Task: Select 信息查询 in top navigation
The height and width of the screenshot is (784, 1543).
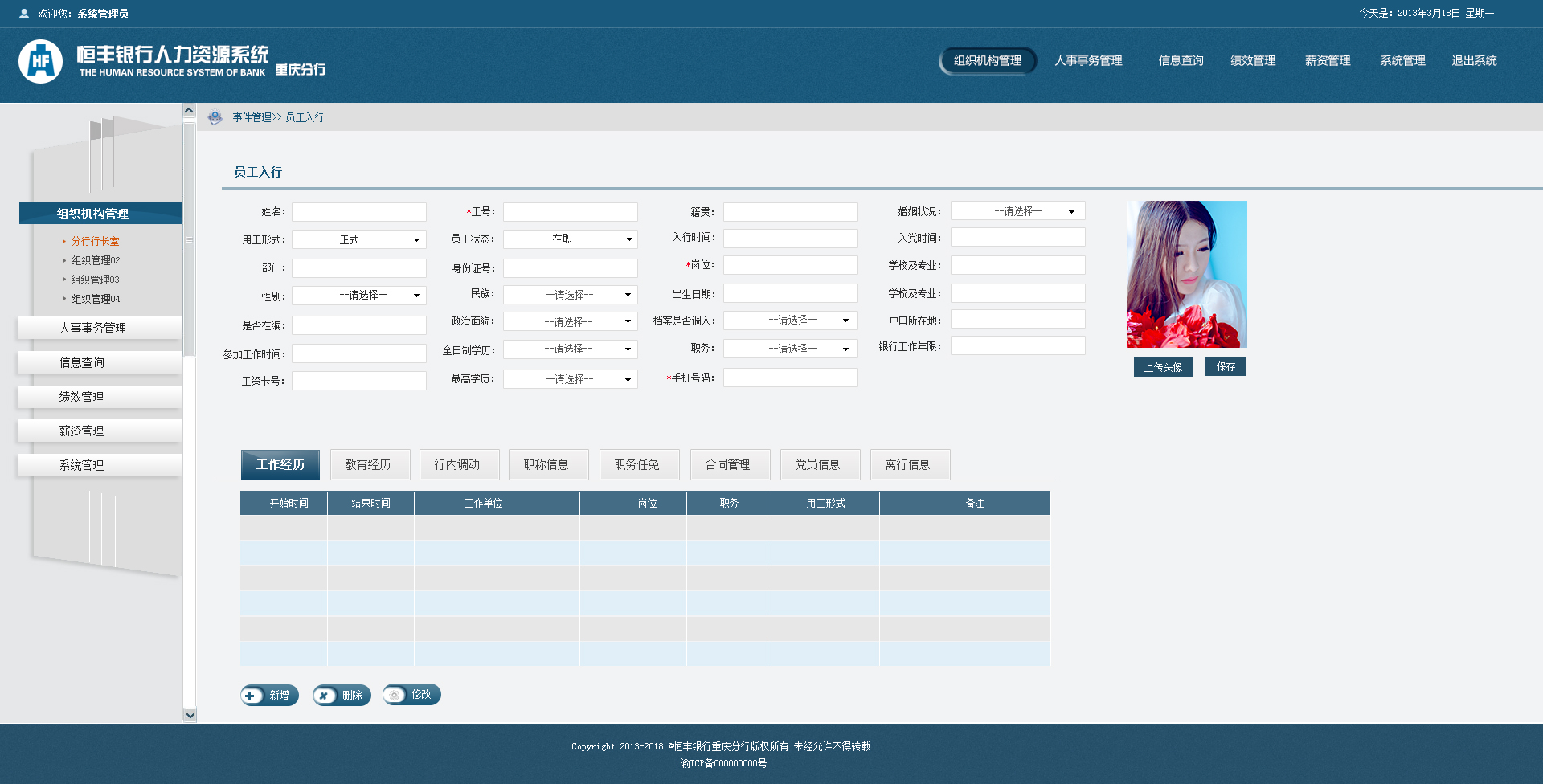Action: coord(1181,61)
